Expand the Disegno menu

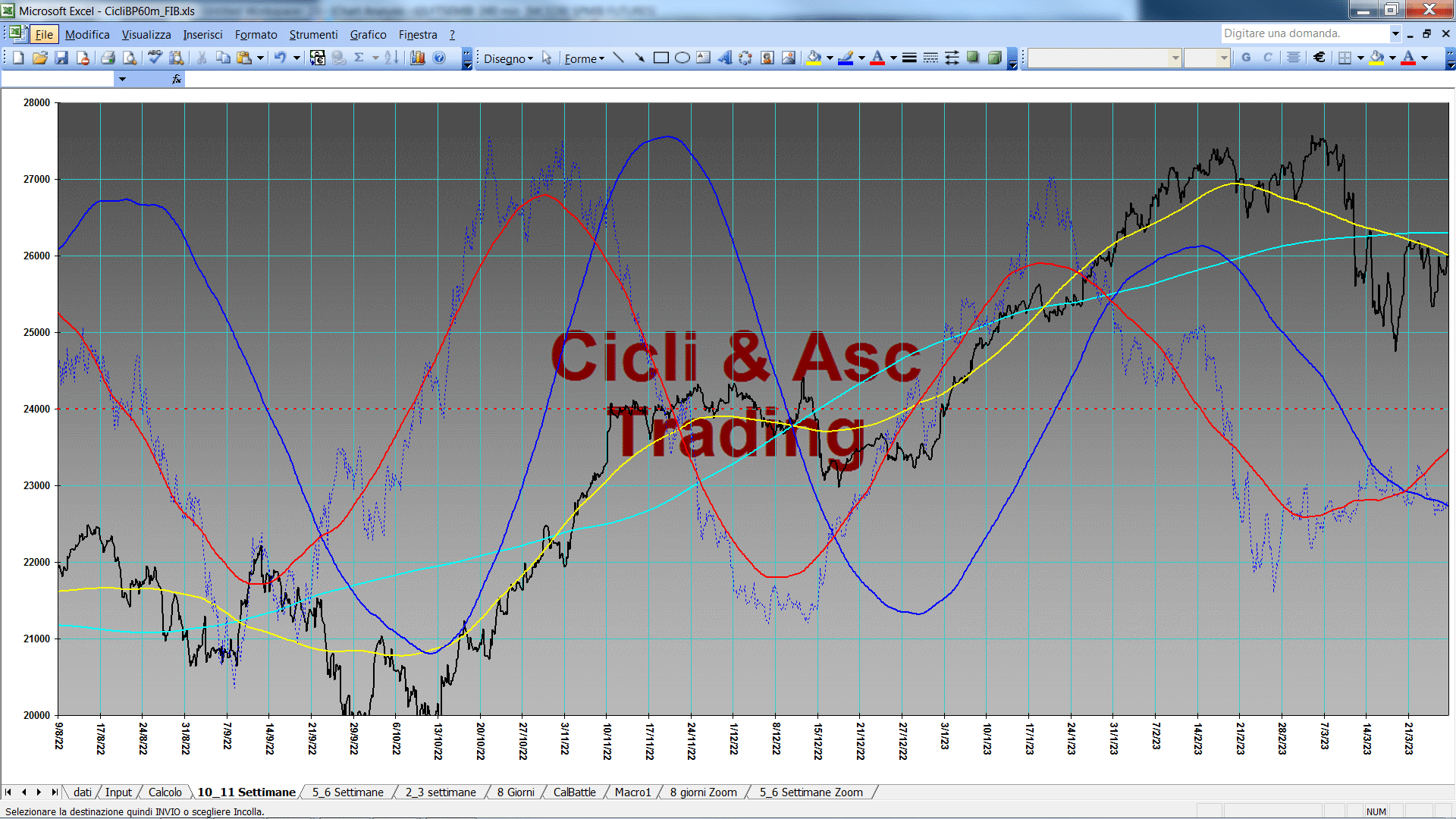pos(508,58)
